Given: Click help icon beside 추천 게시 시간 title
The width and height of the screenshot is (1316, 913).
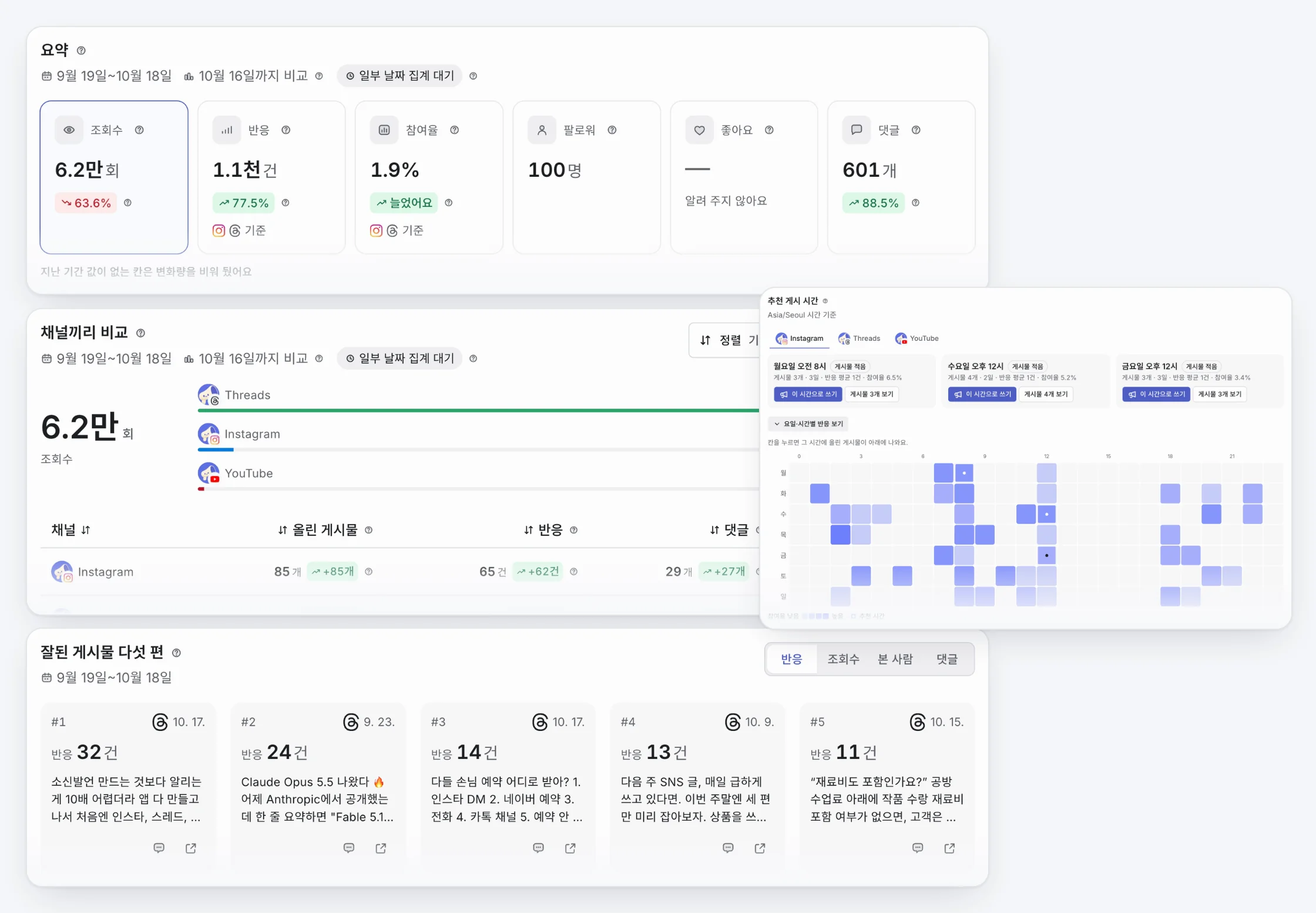Looking at the screenshot, I should 825,301.
